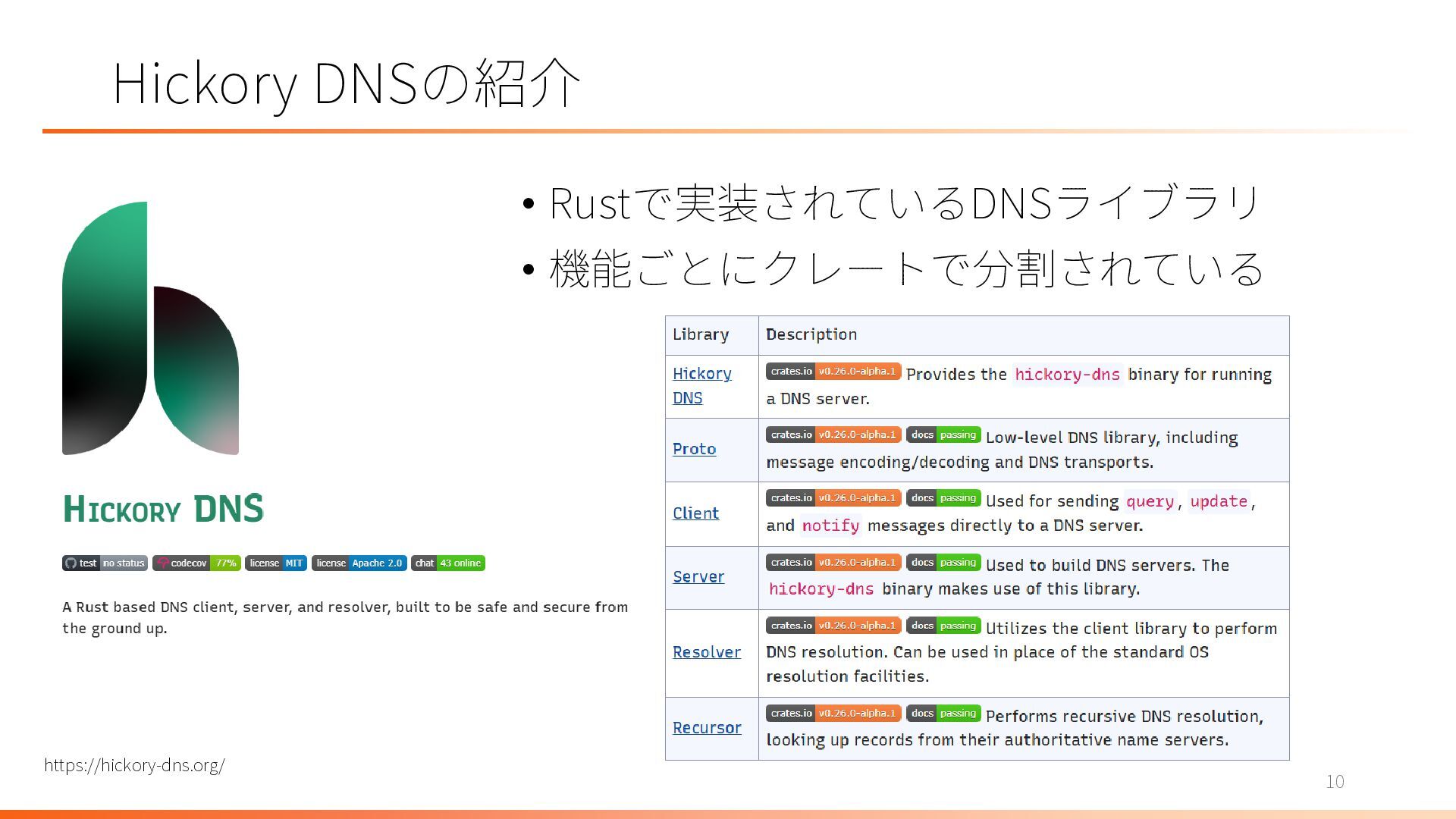Click the license MIT badge

(x=276, y=563)
